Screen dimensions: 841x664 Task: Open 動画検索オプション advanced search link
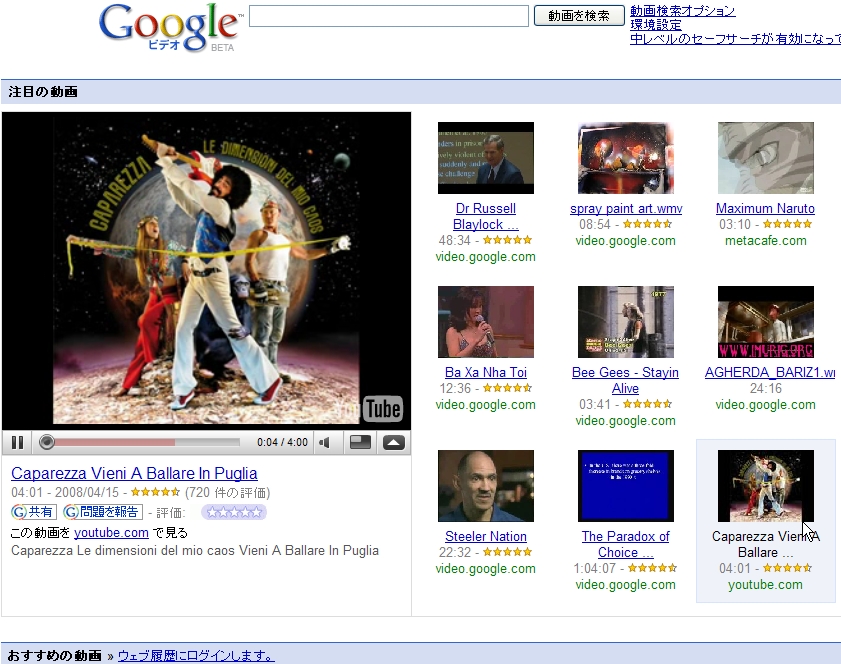[x=682, y=11]
